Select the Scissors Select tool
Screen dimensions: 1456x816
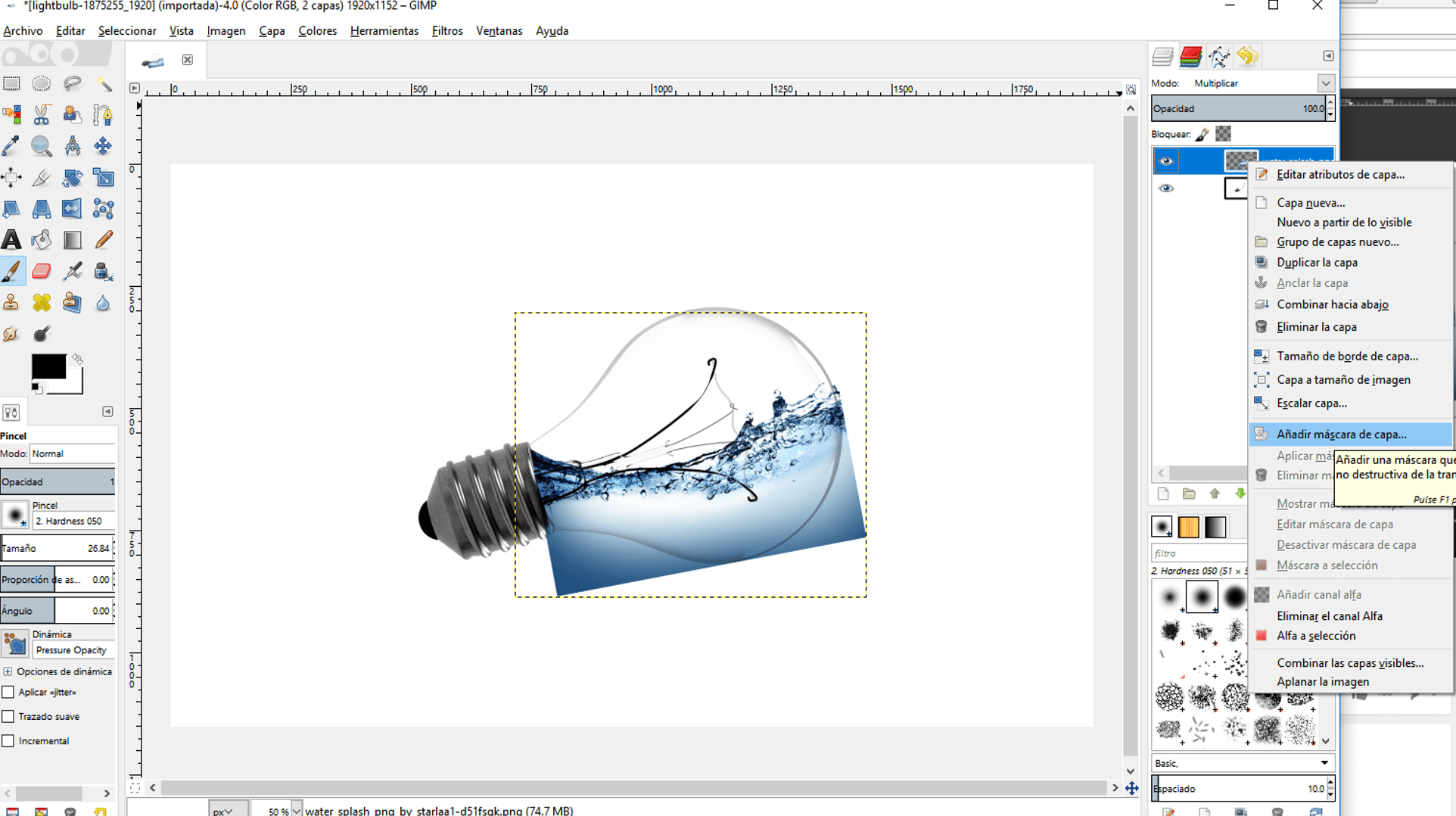pos(42,114)
